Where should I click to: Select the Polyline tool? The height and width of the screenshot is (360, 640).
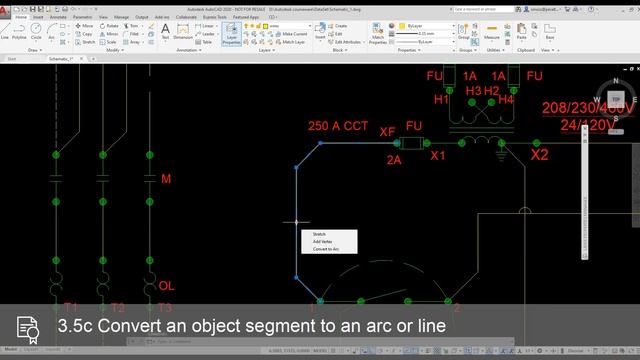[19, 31]
